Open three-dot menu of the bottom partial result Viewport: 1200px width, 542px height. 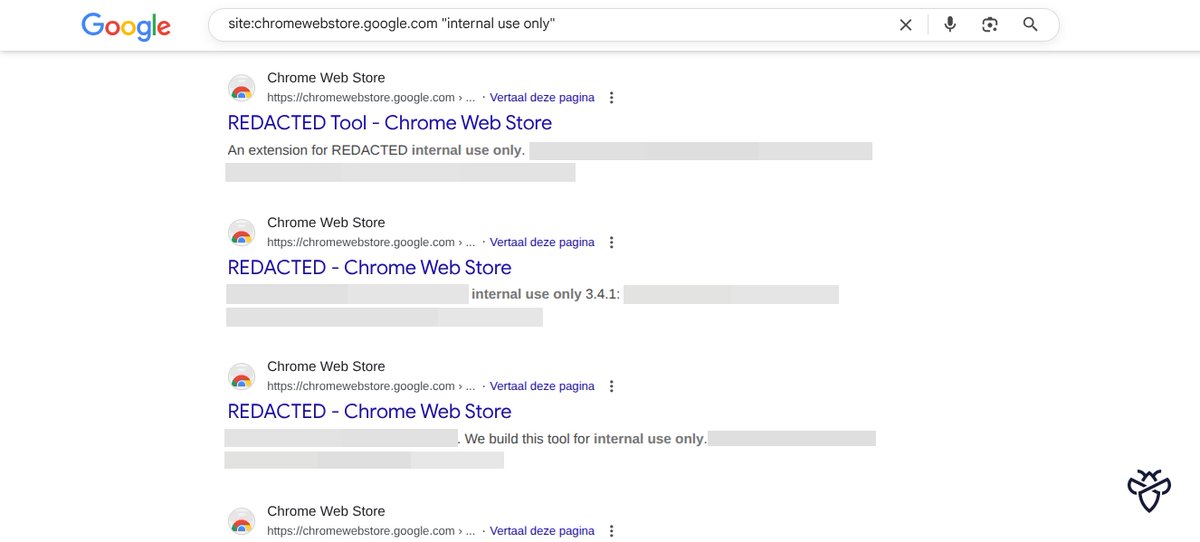[612, 531]
